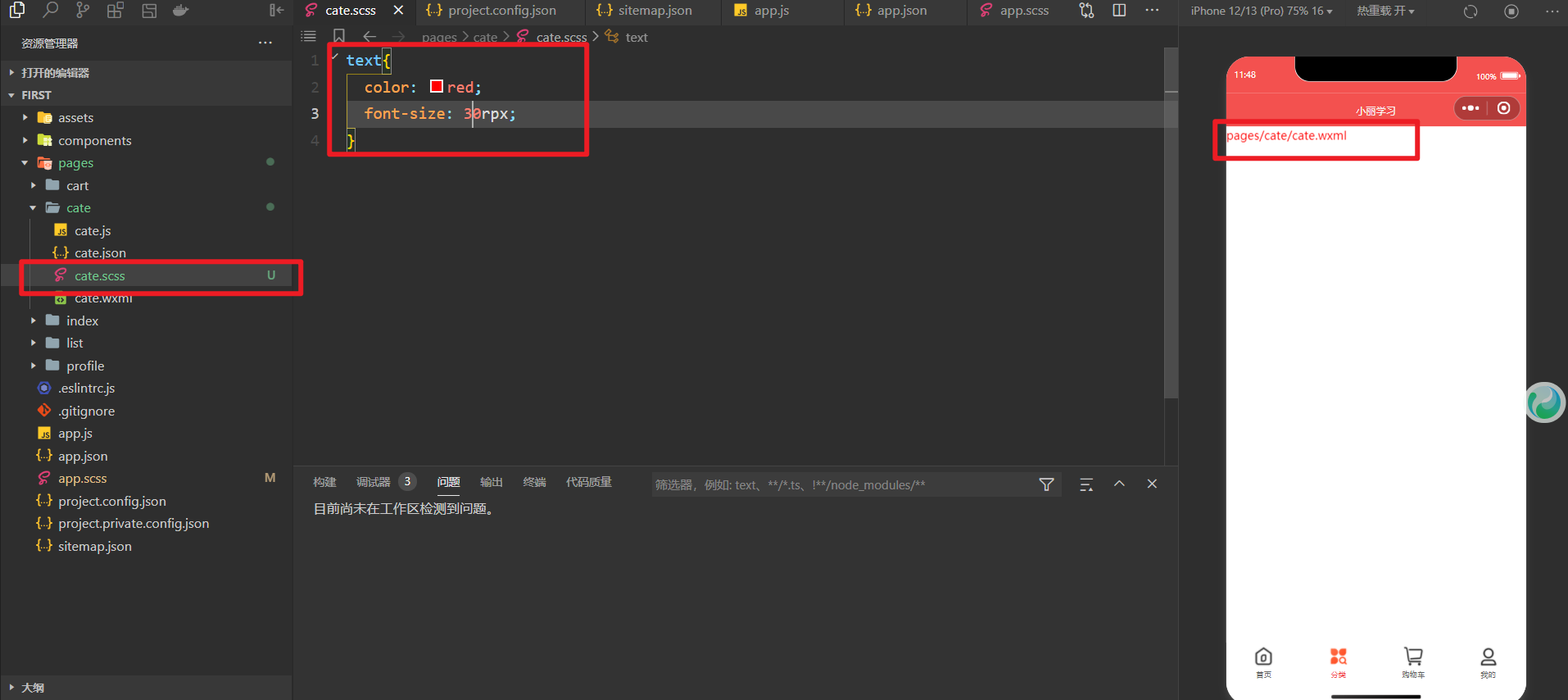Image resolution: width=1568 pixels, height=700 pixels.
Task: Select device dropdown iPhone 12/13 (Pro) 75%
Action: point(1262,11)
